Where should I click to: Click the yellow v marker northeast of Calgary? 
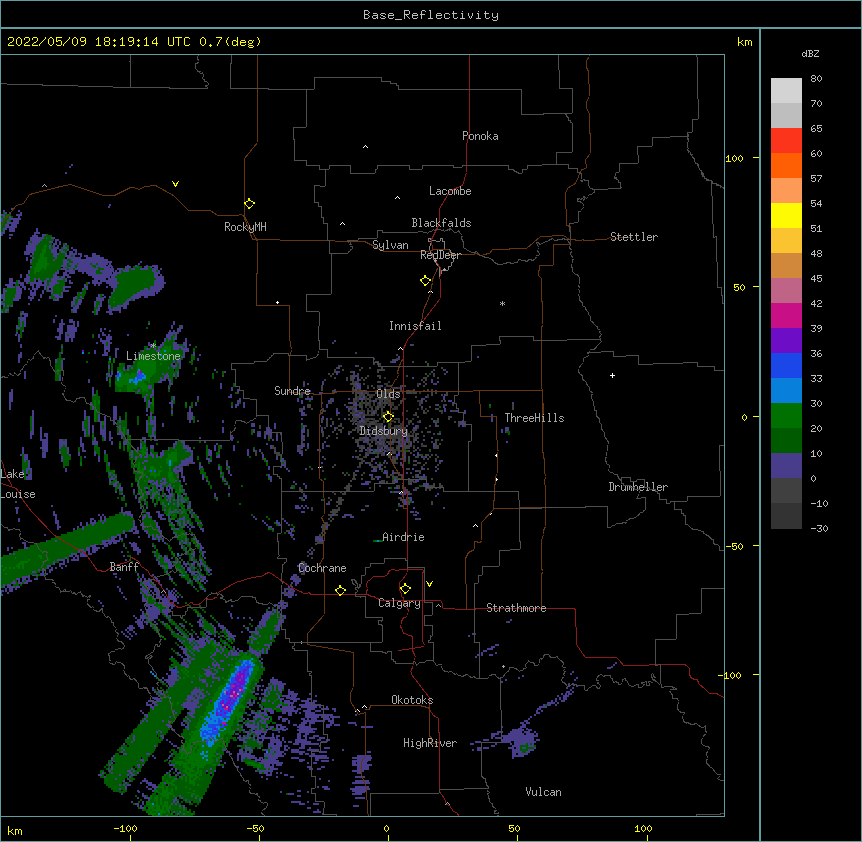tap(429, 584)
